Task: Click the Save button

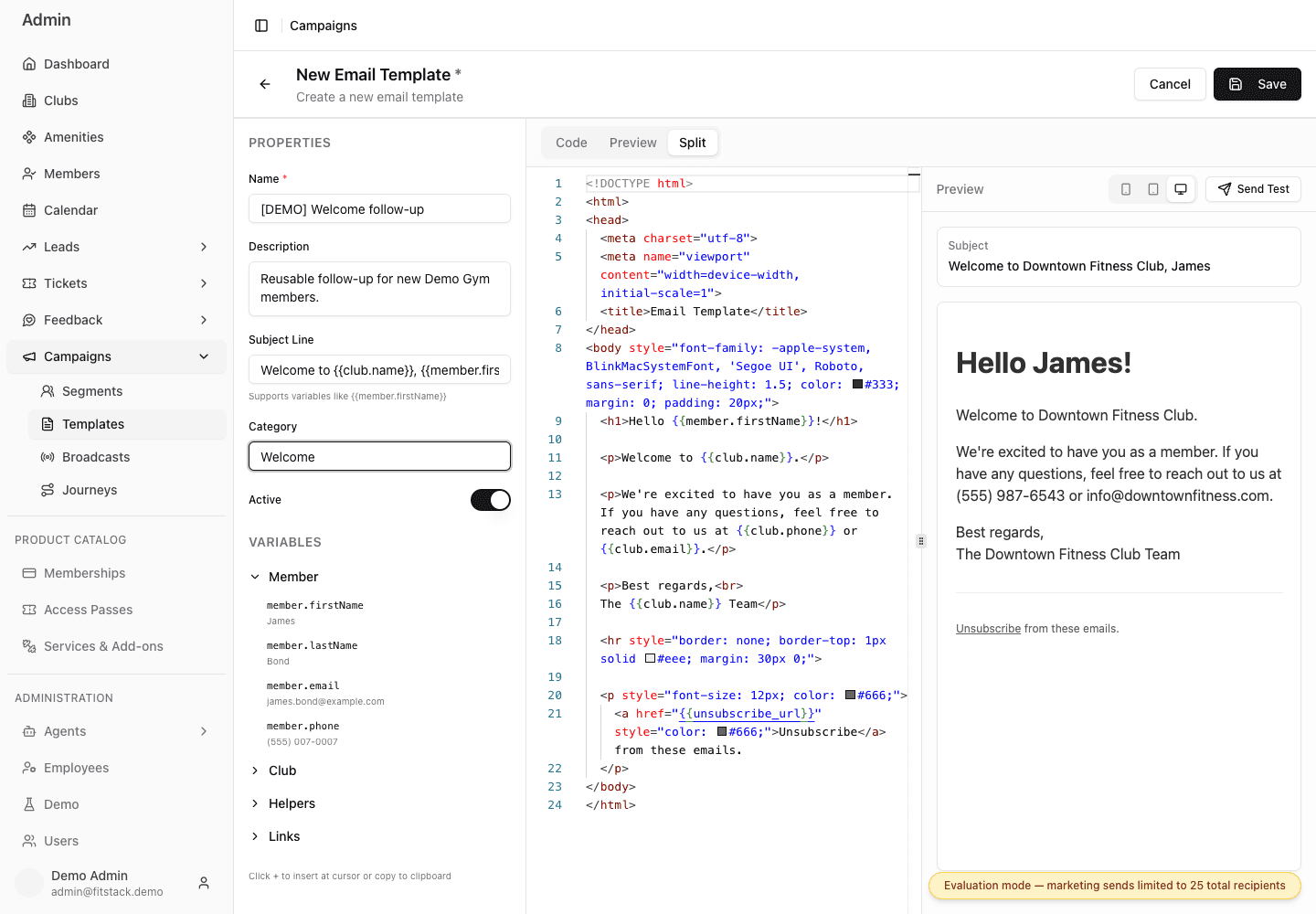Action: (1257, 84)
